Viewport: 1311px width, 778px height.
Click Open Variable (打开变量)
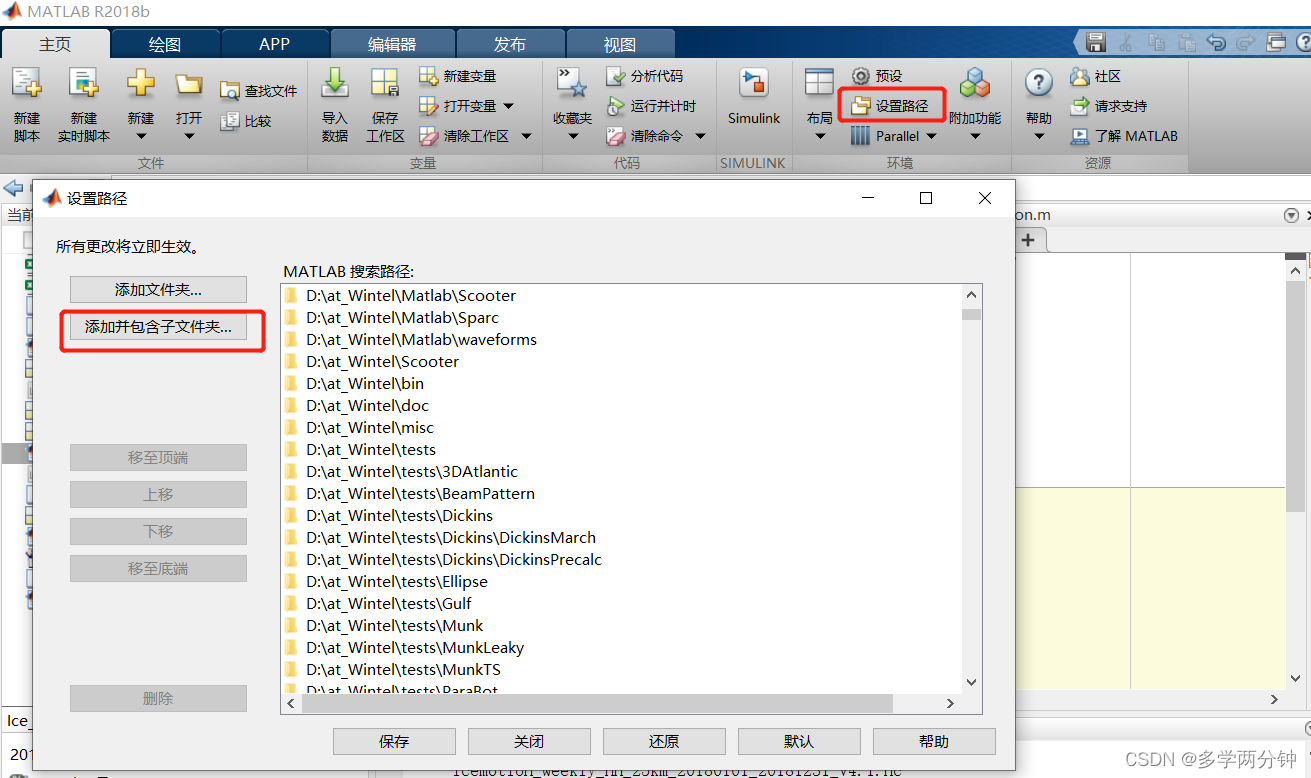tap(457, 106)
